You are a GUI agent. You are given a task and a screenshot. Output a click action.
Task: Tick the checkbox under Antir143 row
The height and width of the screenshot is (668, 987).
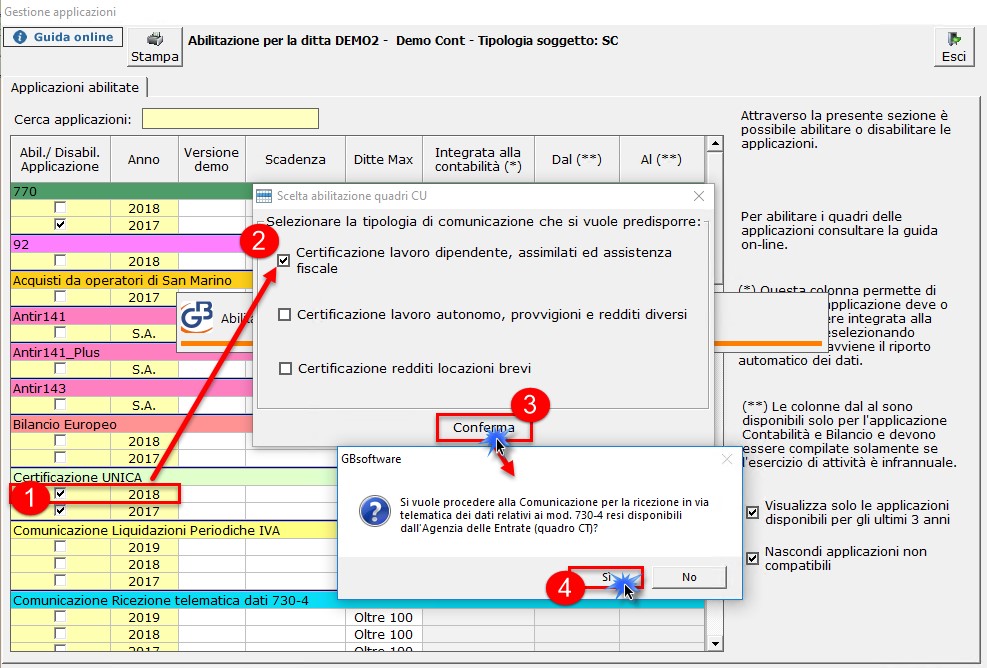(60, 404)
